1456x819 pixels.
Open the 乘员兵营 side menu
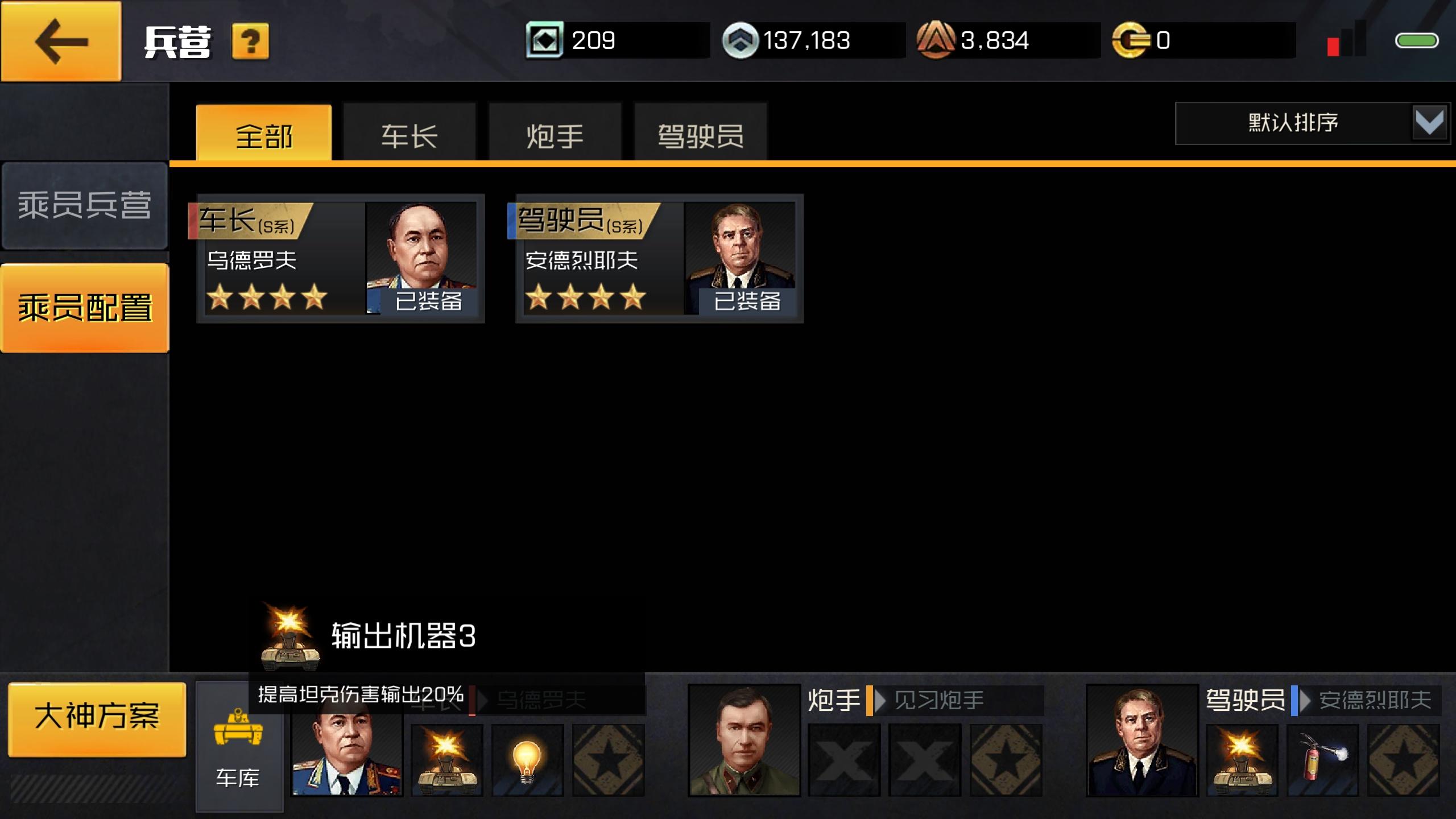point(85,205)
